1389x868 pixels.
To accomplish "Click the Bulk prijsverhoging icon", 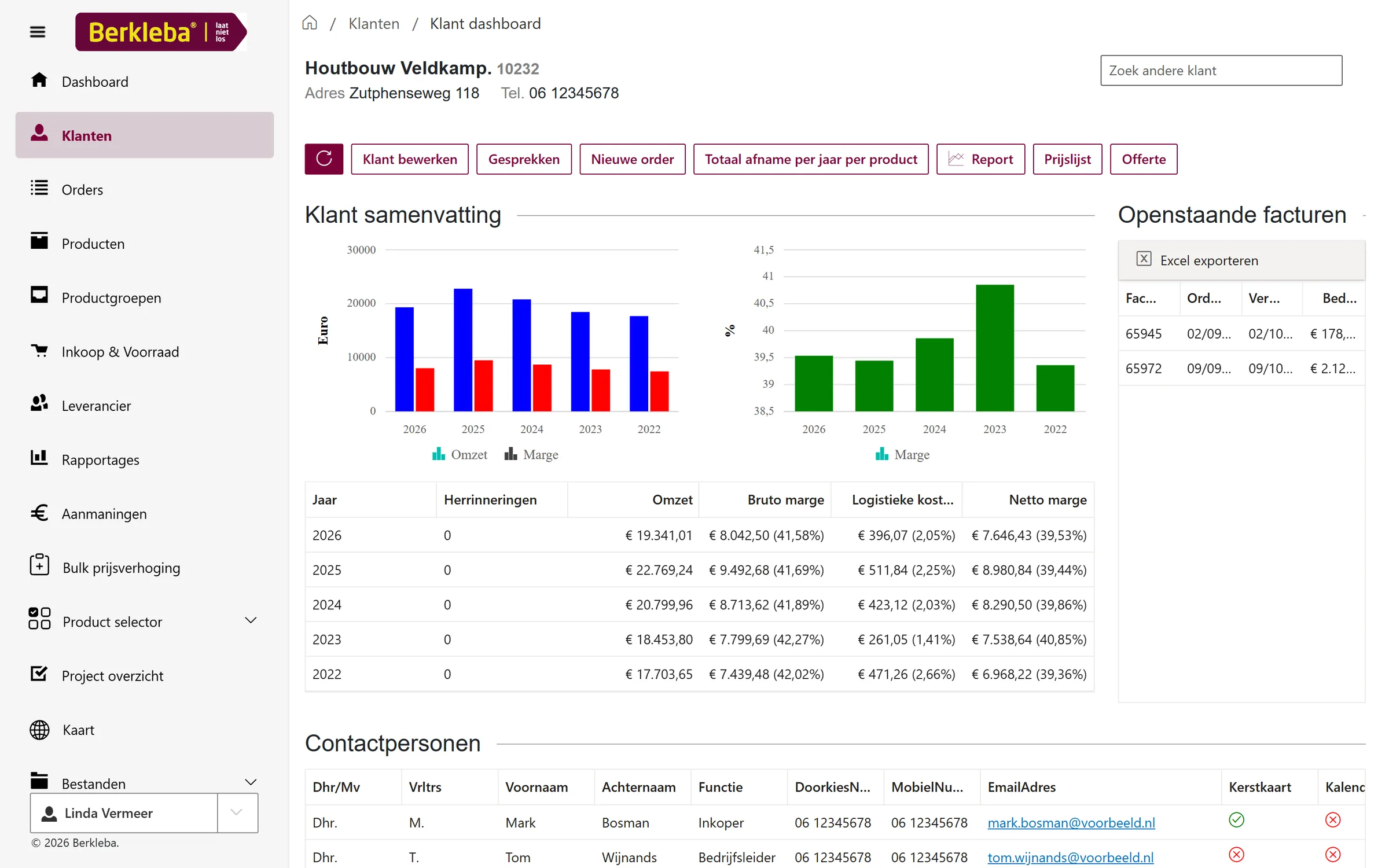I will point(39,564).
